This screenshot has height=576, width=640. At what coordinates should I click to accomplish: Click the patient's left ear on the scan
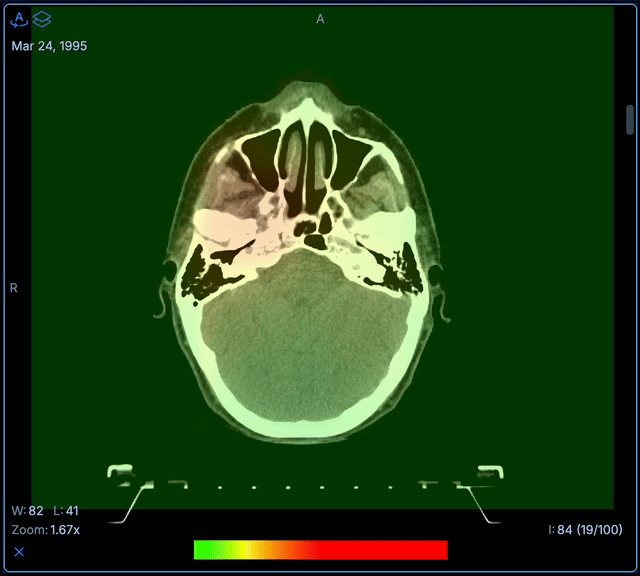[x=441, y=298]
